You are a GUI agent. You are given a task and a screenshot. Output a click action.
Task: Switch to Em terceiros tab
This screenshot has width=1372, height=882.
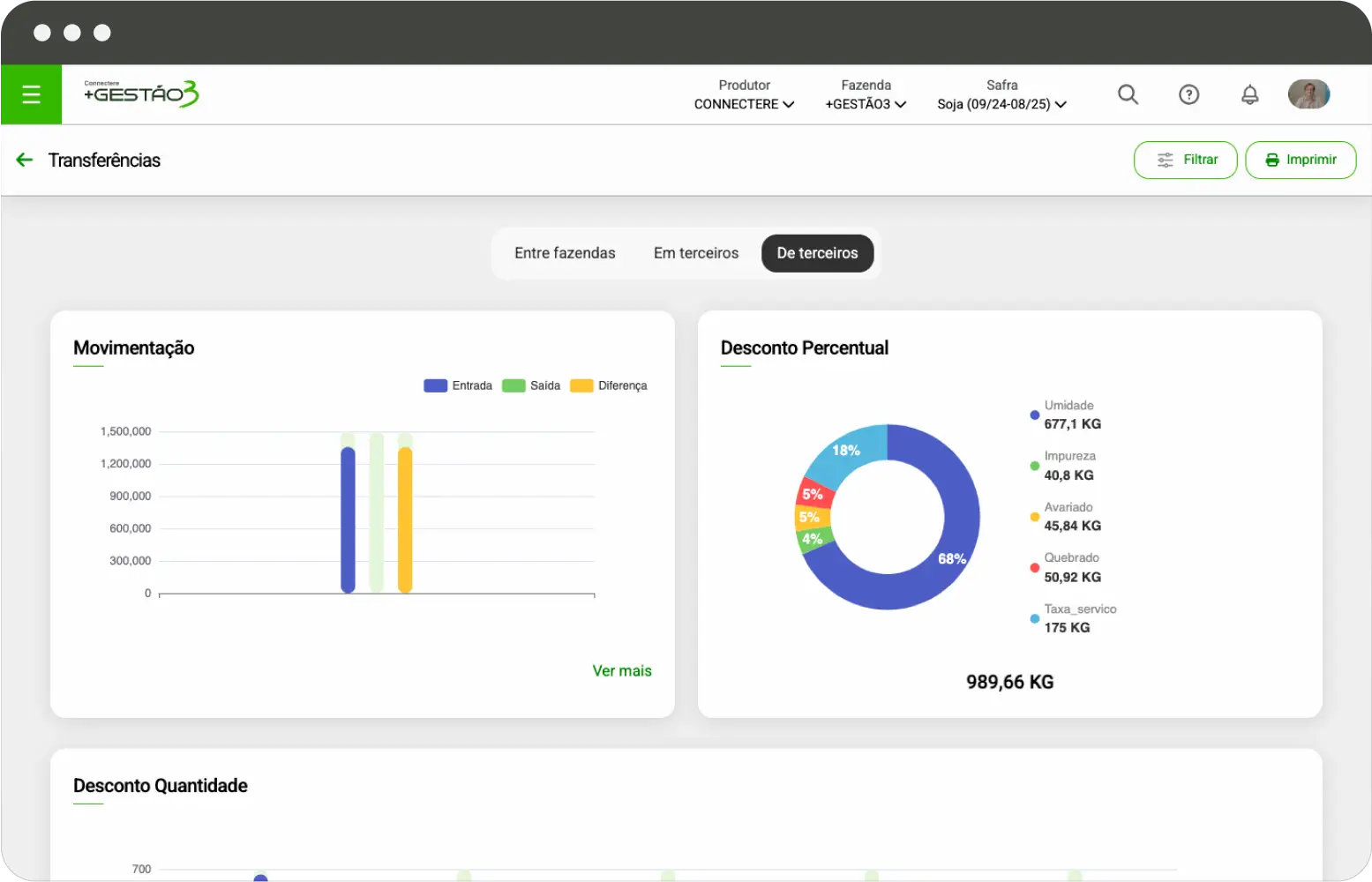click(x=695, y=253)
